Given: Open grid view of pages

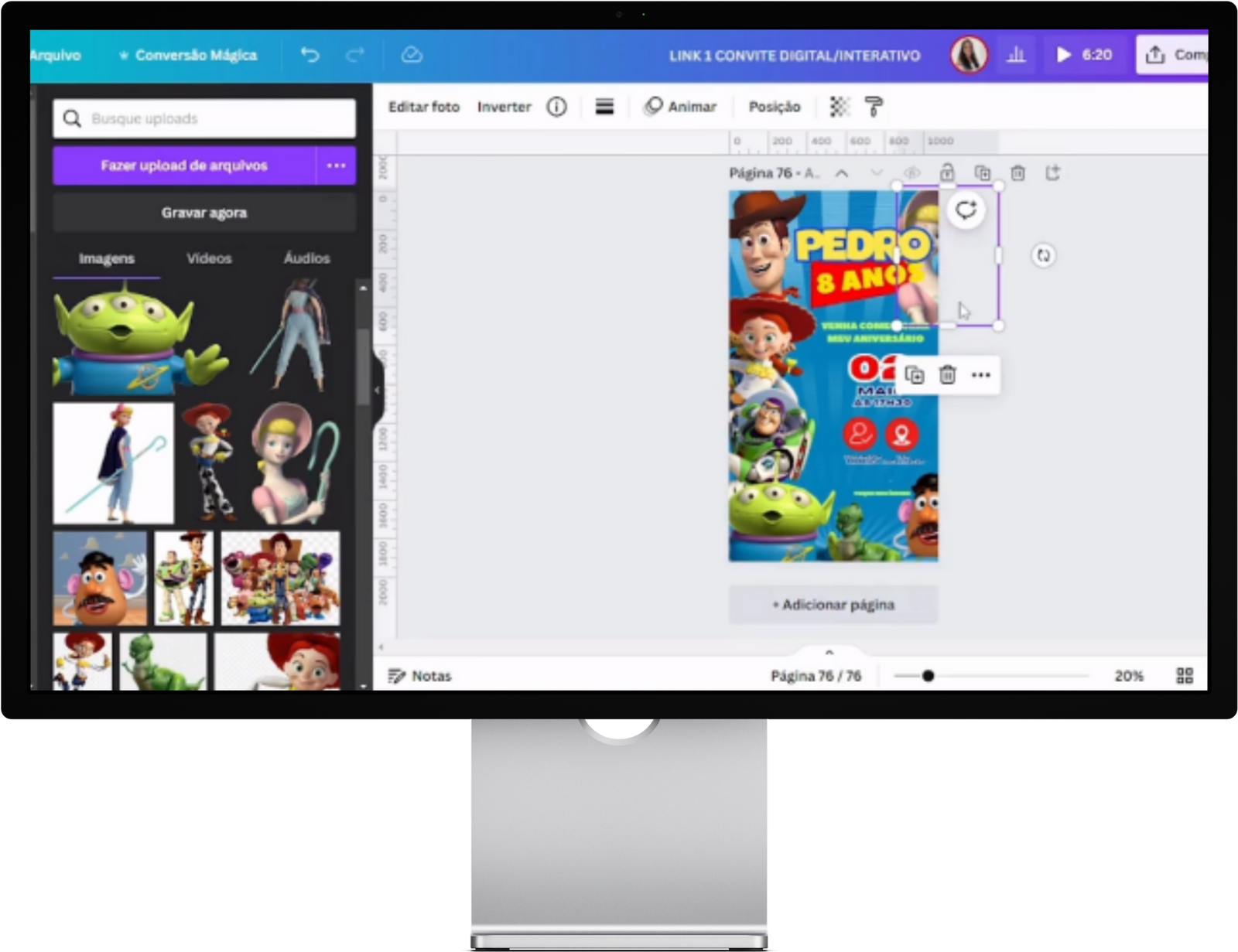Looking at the screenshot, I should coord(1185,676).
